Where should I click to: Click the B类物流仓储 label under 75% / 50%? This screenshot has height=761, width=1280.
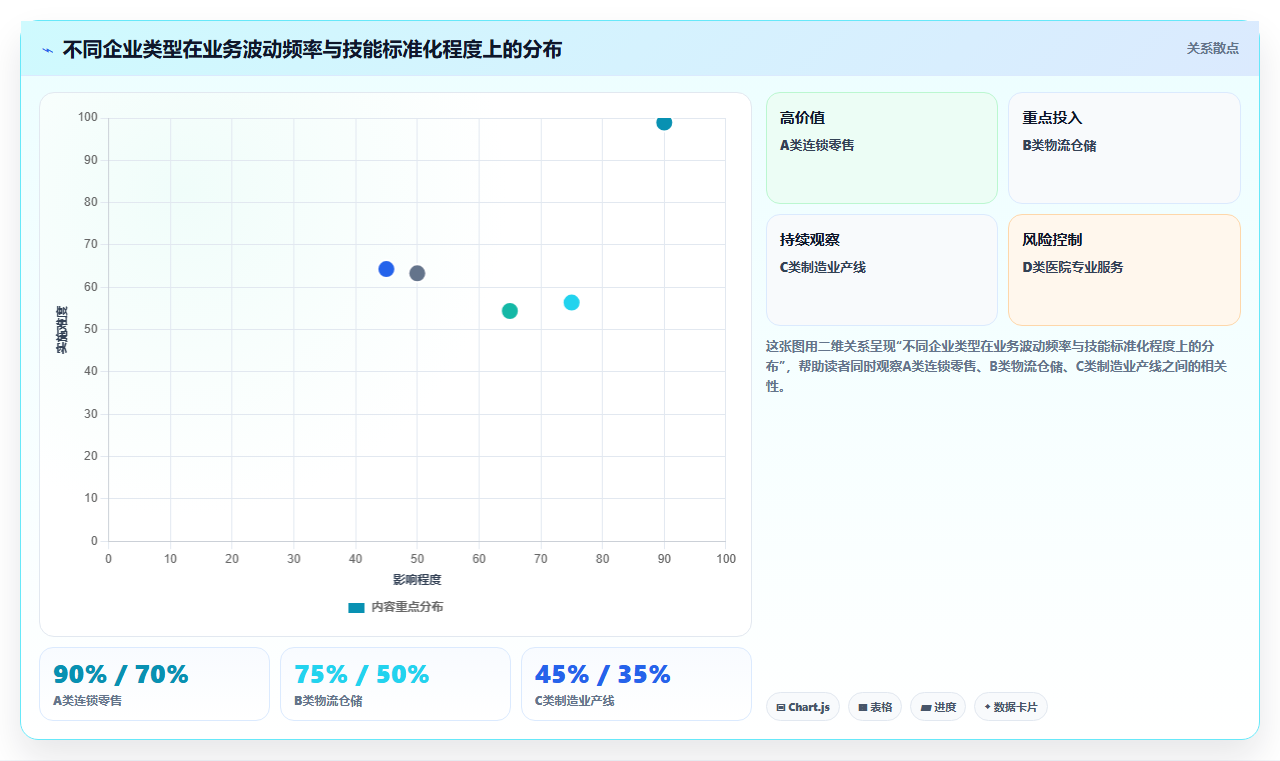[x=329, y=701]
